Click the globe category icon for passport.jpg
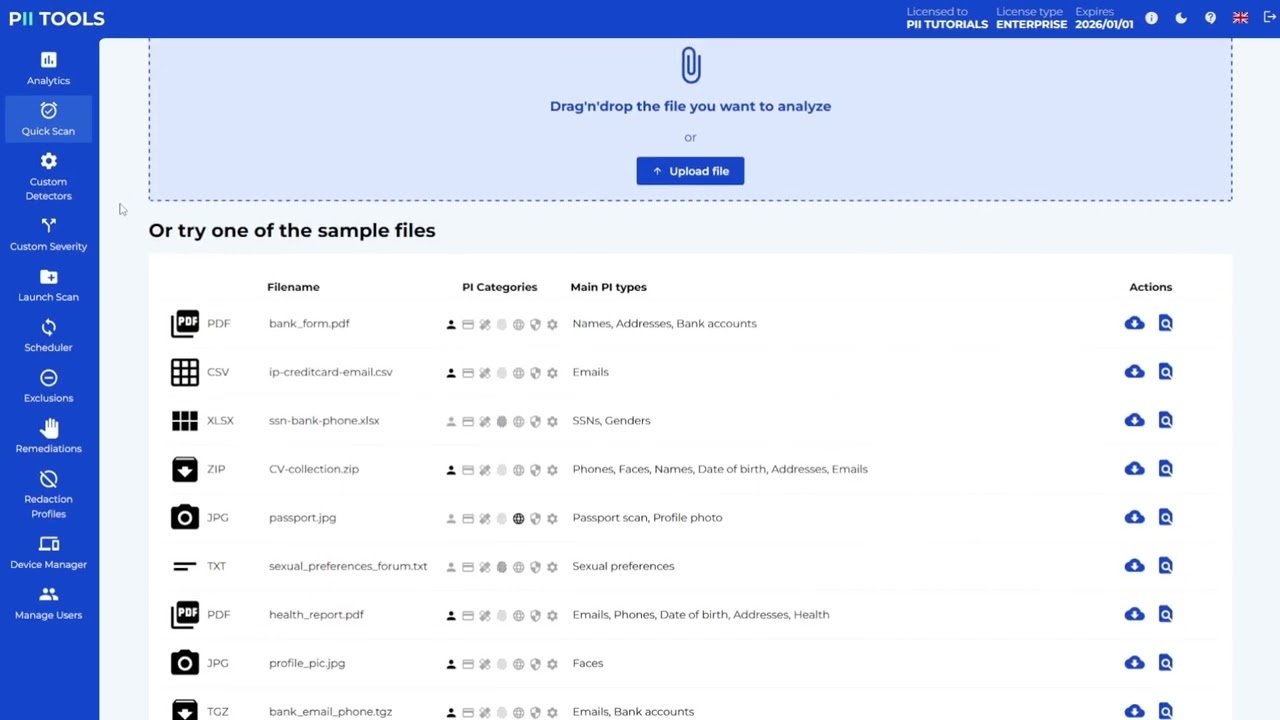Screen dimensions: 1280x720 click(x=518, y=518)
